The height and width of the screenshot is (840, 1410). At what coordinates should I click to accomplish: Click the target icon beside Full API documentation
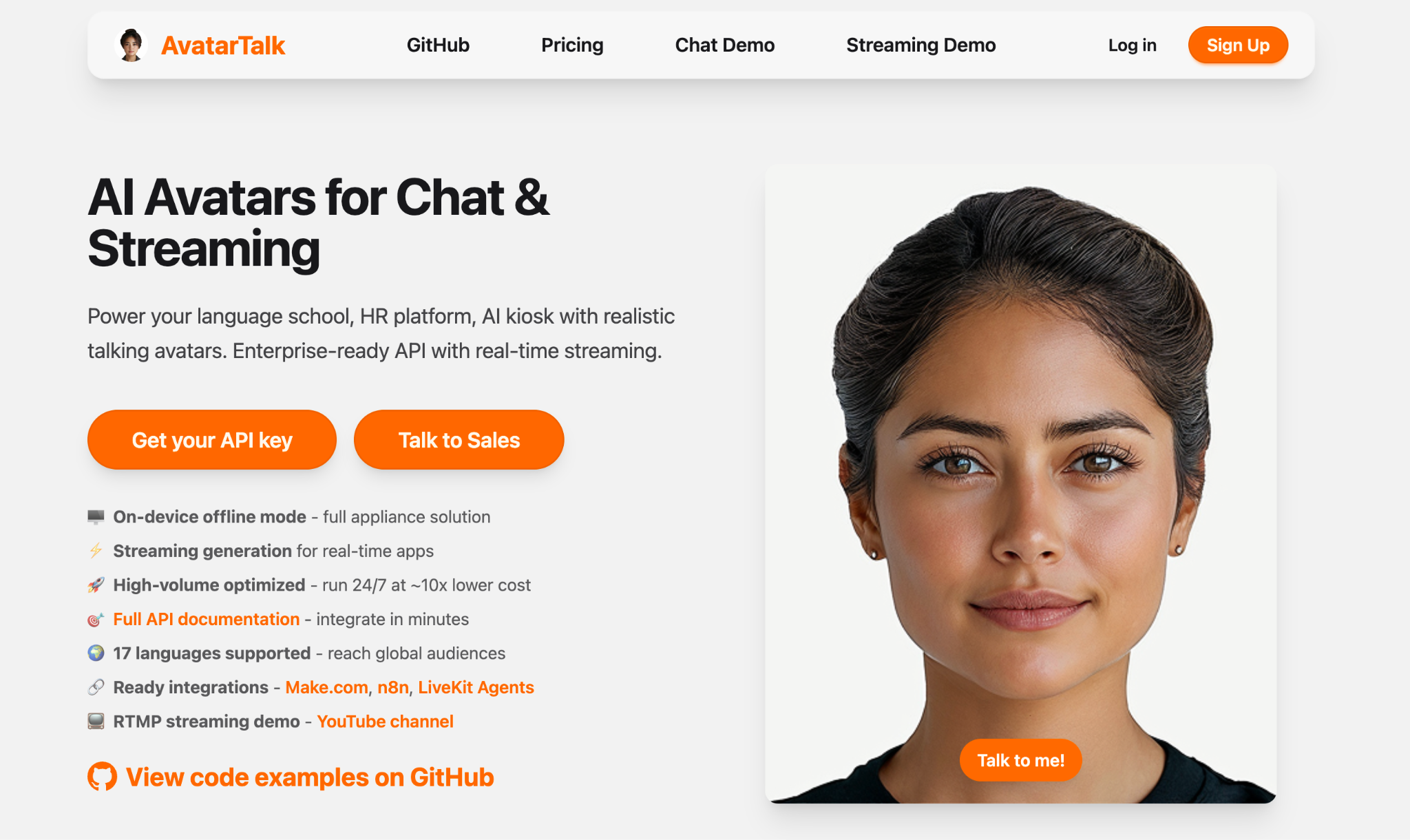[96, 619]
